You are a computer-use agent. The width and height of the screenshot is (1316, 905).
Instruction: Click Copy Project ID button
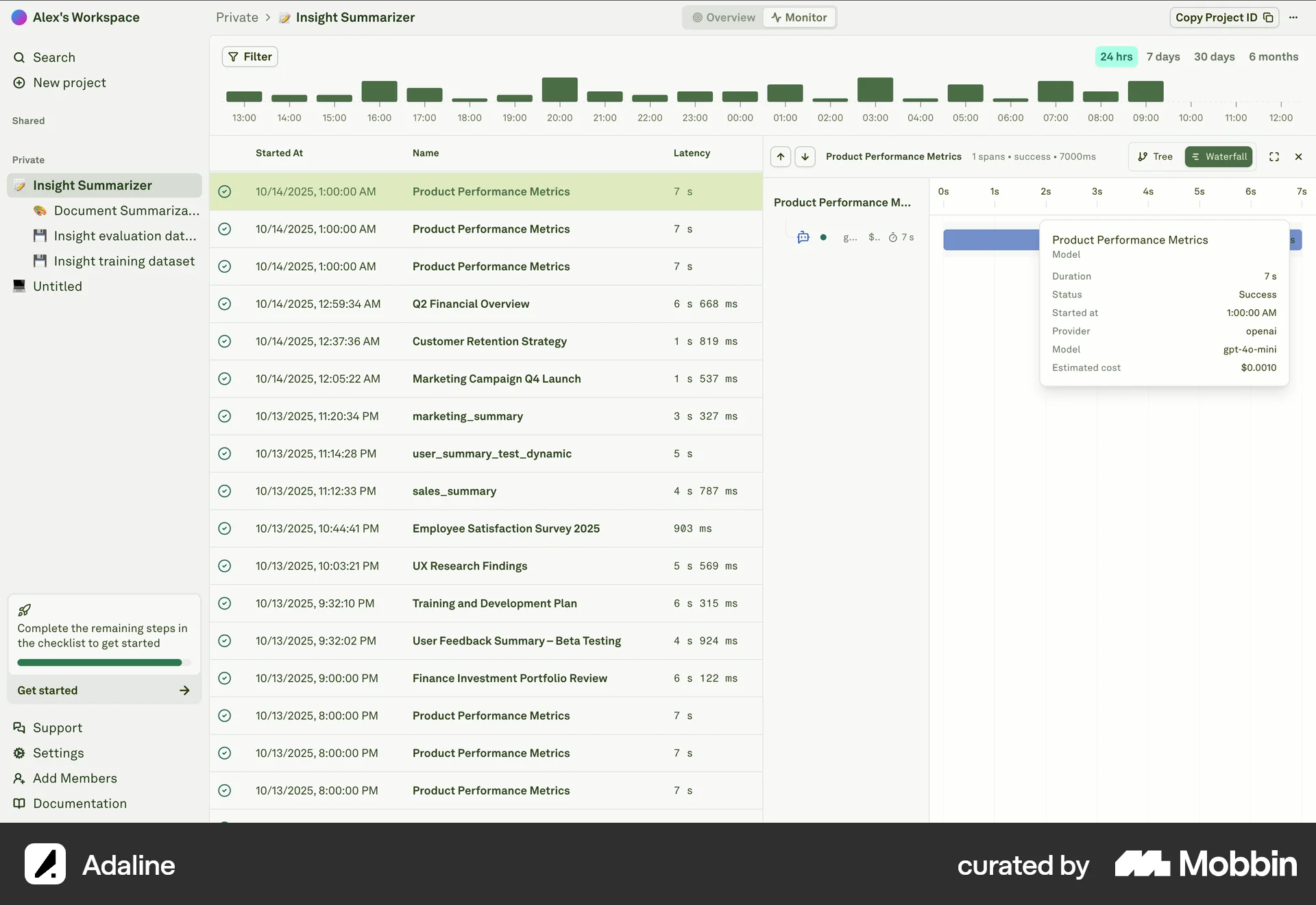pos(1224,17)
